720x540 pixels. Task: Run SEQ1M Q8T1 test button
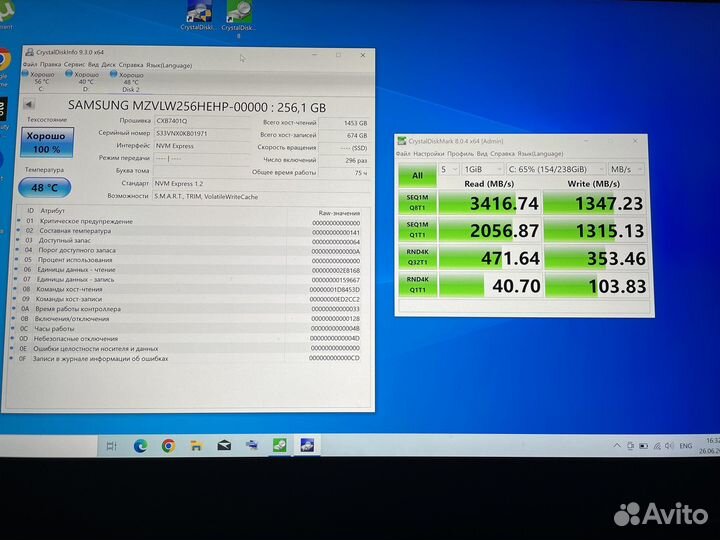[x=417, y=202]
